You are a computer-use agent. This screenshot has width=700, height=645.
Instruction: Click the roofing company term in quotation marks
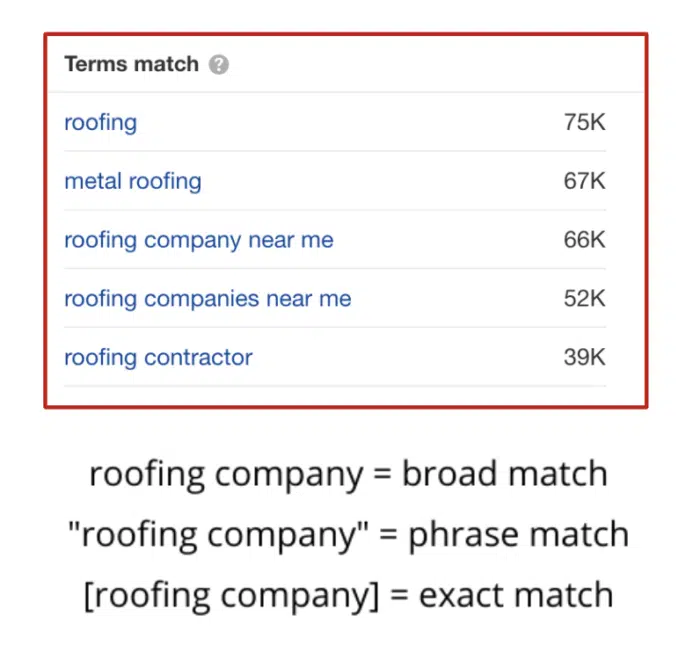(210, 535)
